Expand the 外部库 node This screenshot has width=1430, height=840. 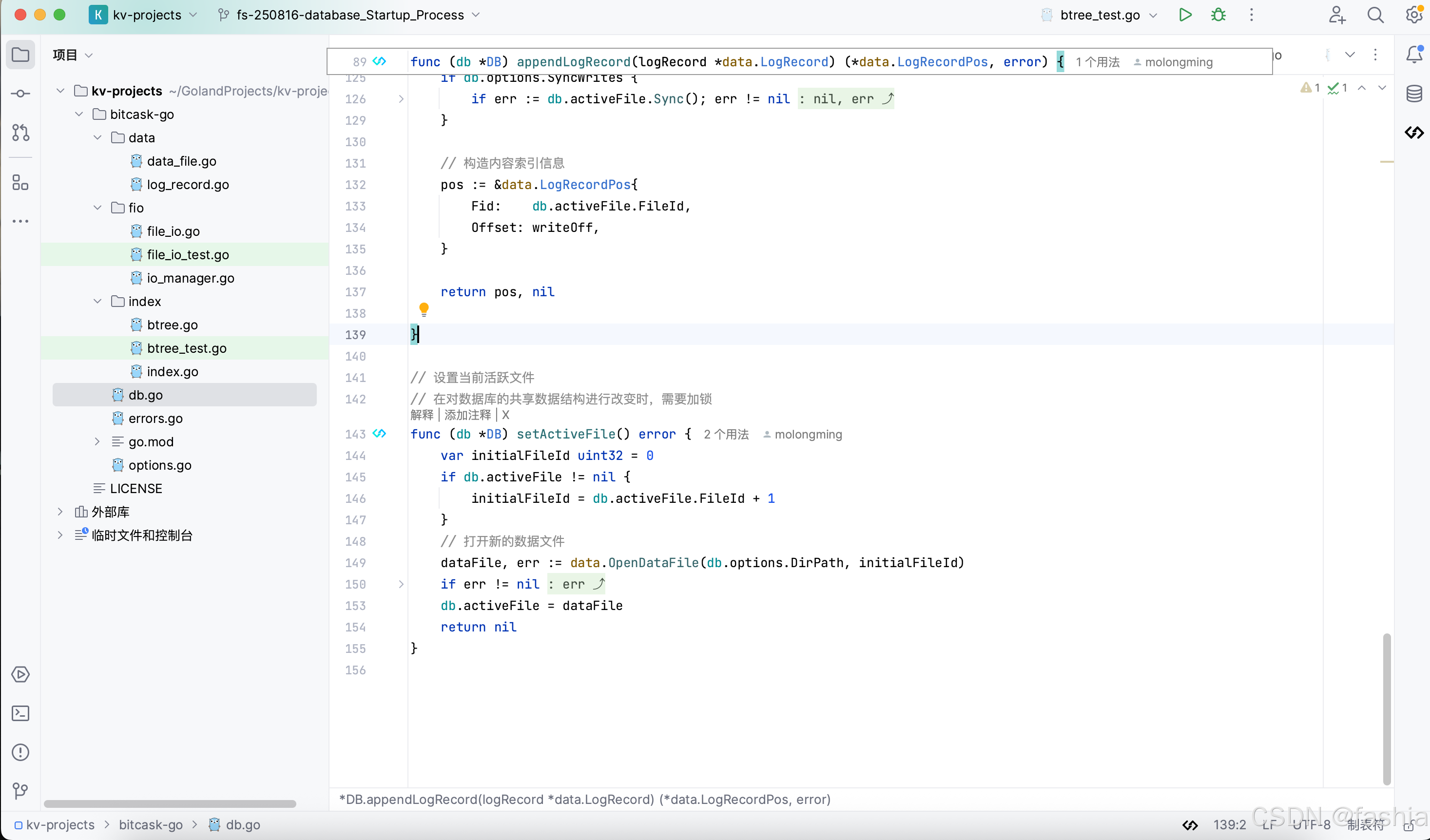60,511
